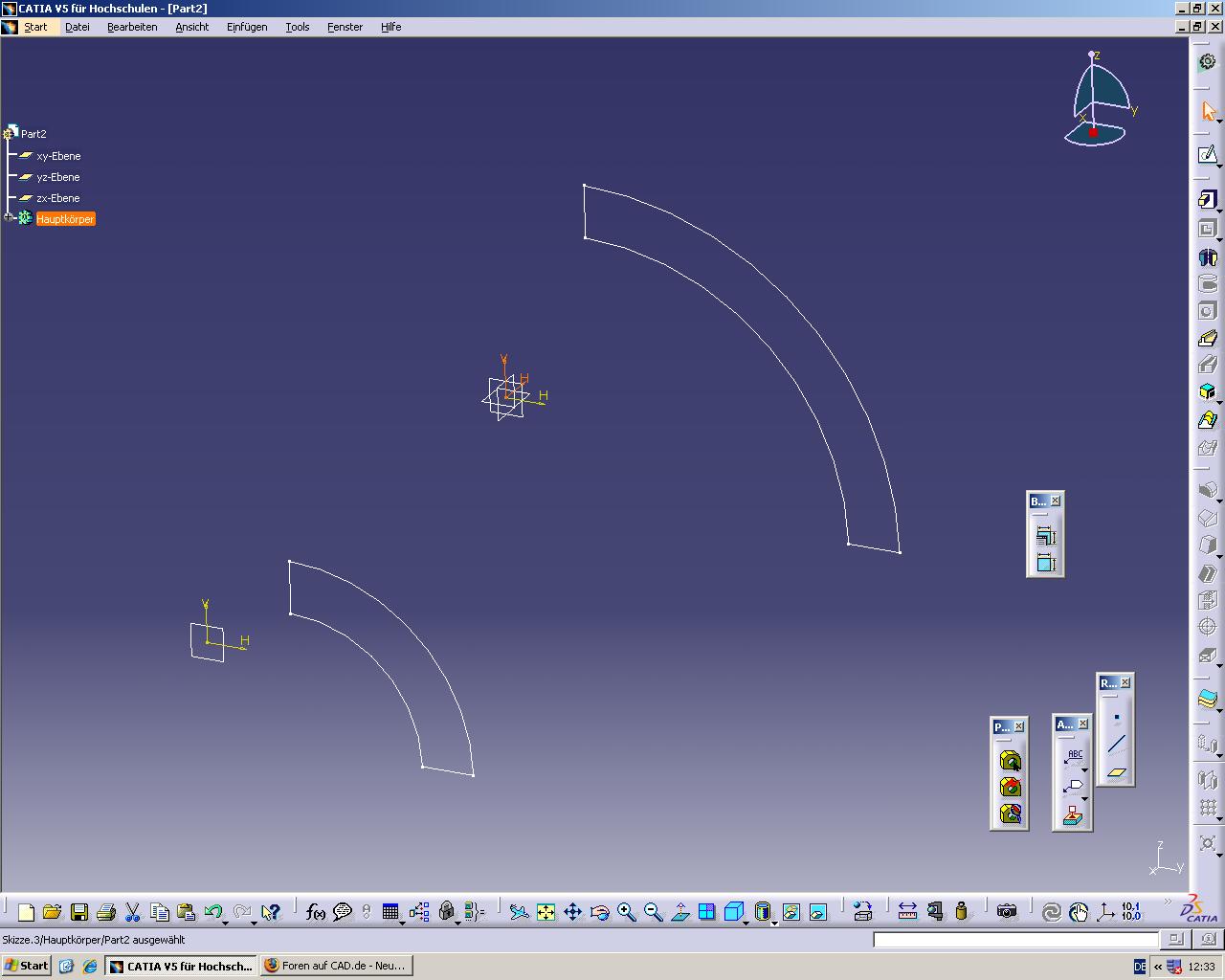
Task: Click the Design Table icon
Action: pos(390,912)
